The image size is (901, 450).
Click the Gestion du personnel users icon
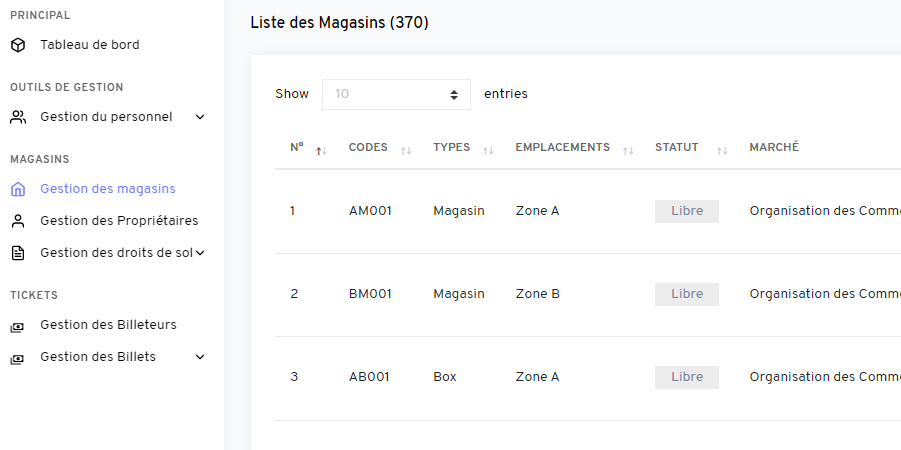pos(18,117)
